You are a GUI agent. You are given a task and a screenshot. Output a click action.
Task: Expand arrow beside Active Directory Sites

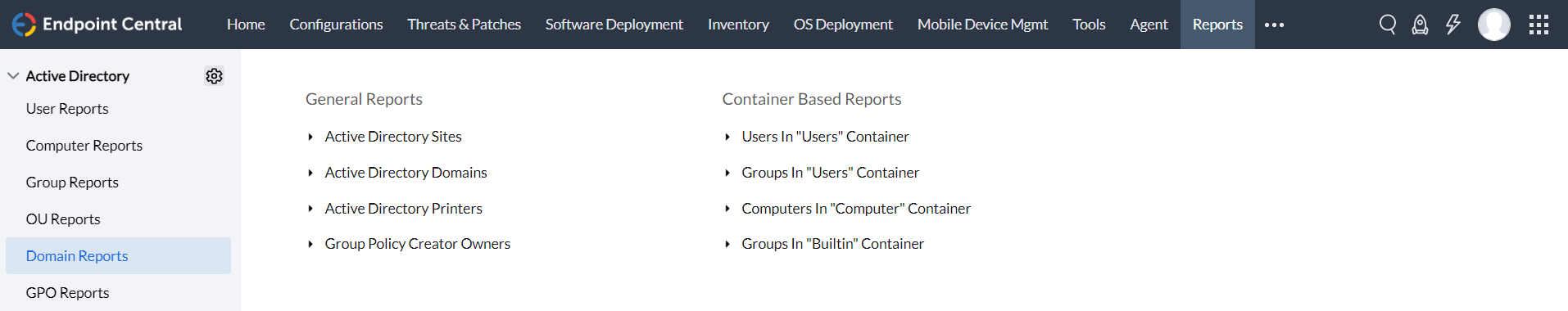pyautogui.click(x=310, y=137)
